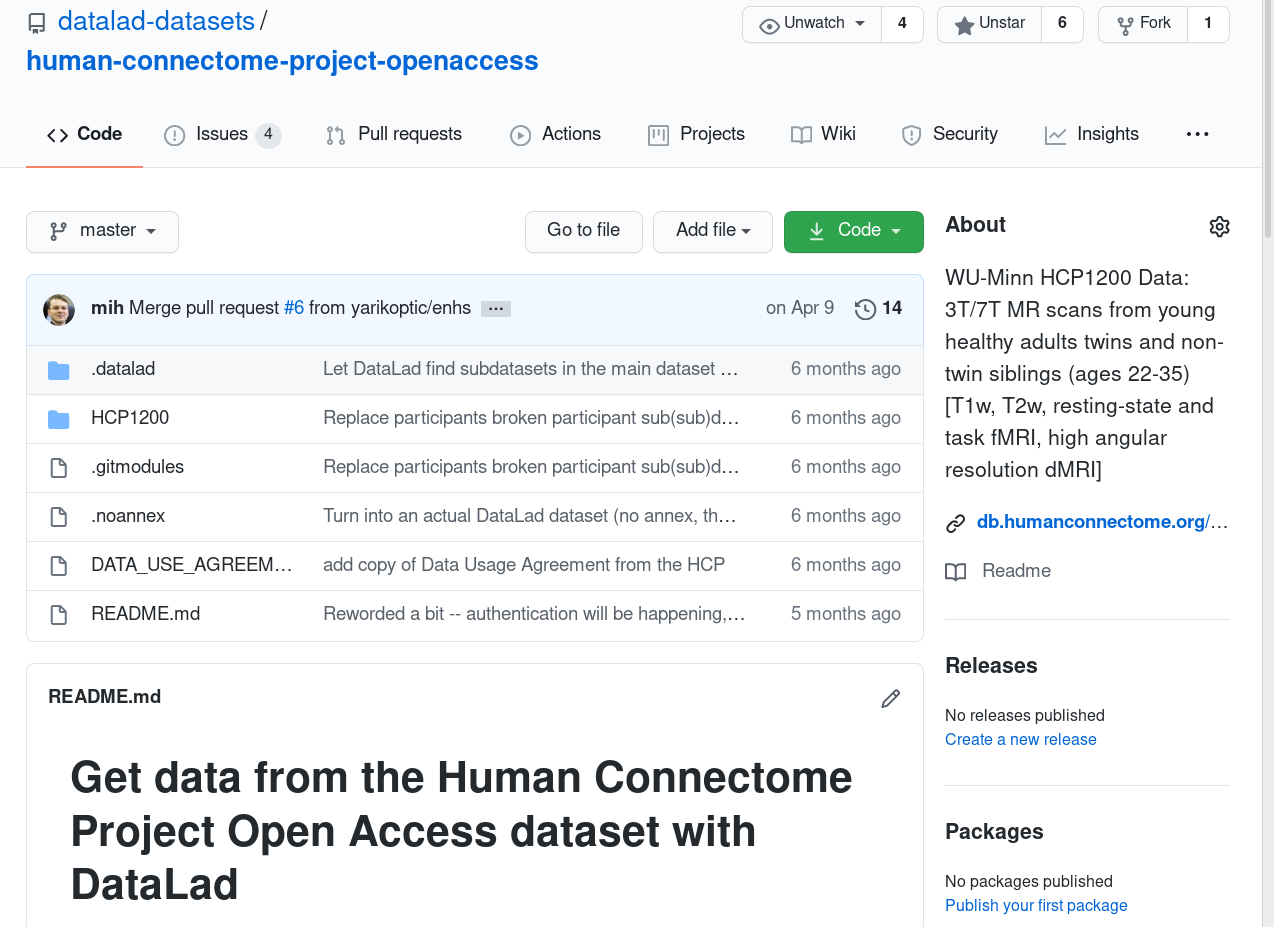Expand commit message with ellipsis button
This screenshot has width=1274, height=927.
(x=496, y=309)
